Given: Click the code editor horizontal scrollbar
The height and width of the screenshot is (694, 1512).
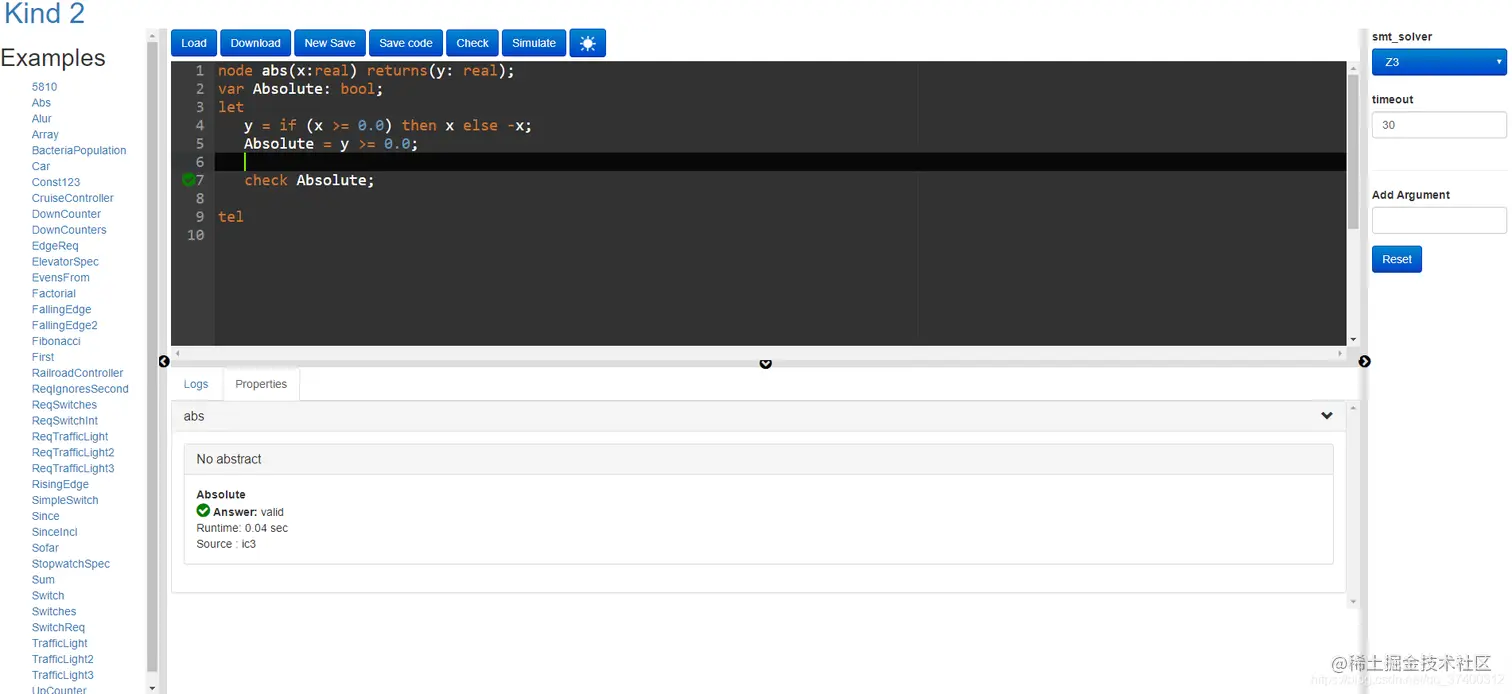Looking at the screenshot, I should 758,353.
